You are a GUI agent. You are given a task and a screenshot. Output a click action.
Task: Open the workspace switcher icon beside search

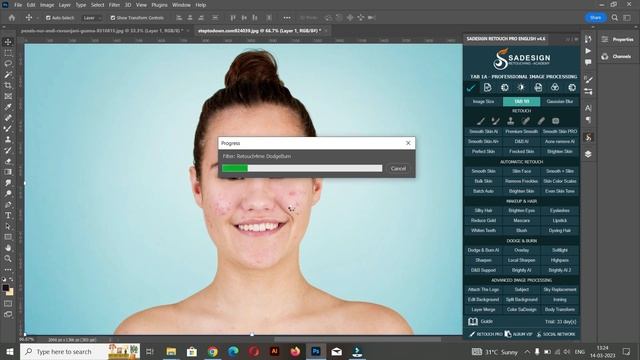tap(627, 18)
